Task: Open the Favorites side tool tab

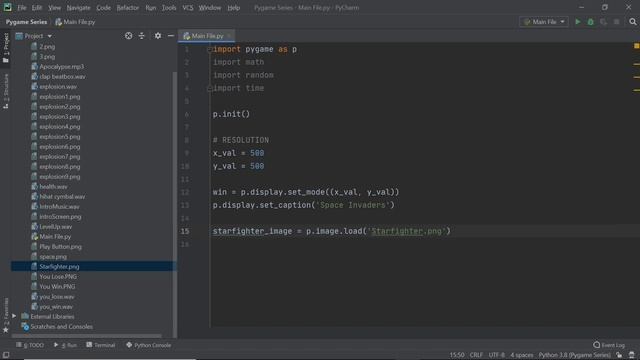Action: [x=6, y=315]
